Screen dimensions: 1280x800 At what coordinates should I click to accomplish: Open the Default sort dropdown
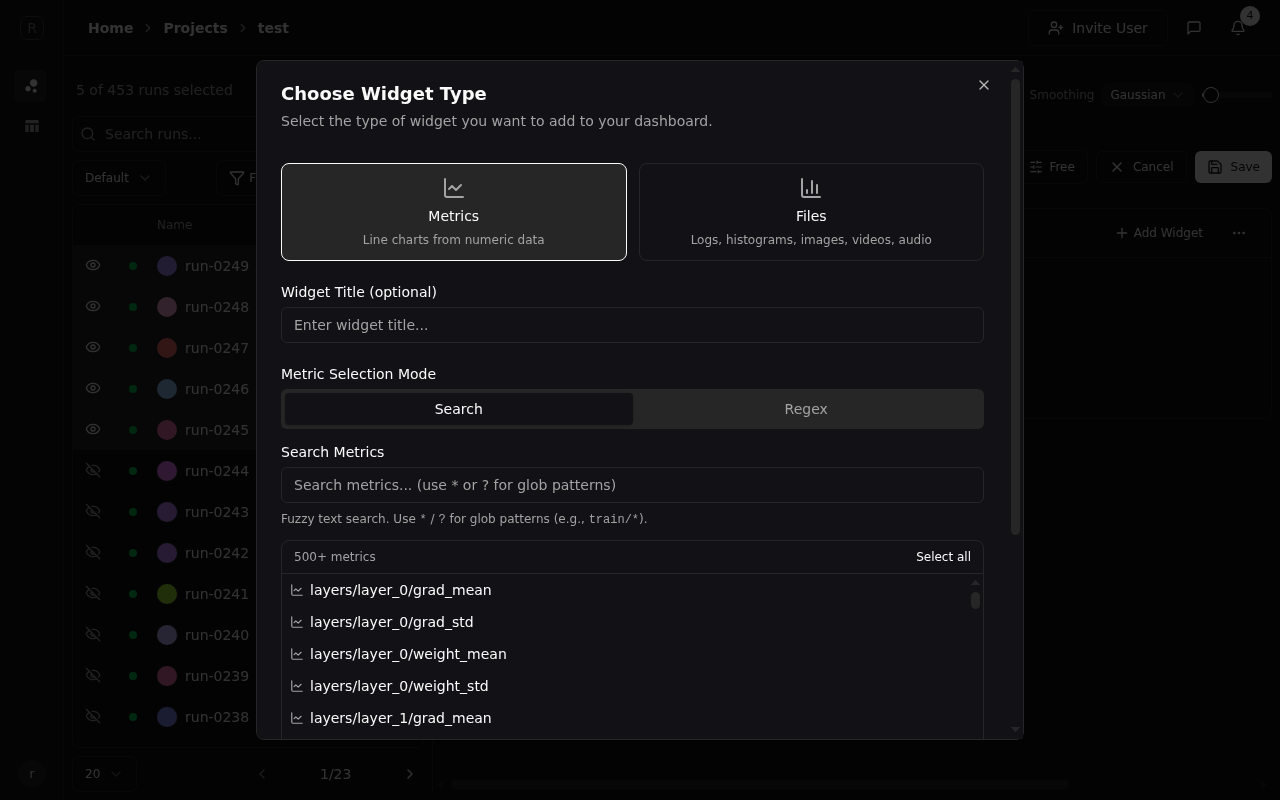[x=117, y=177]
